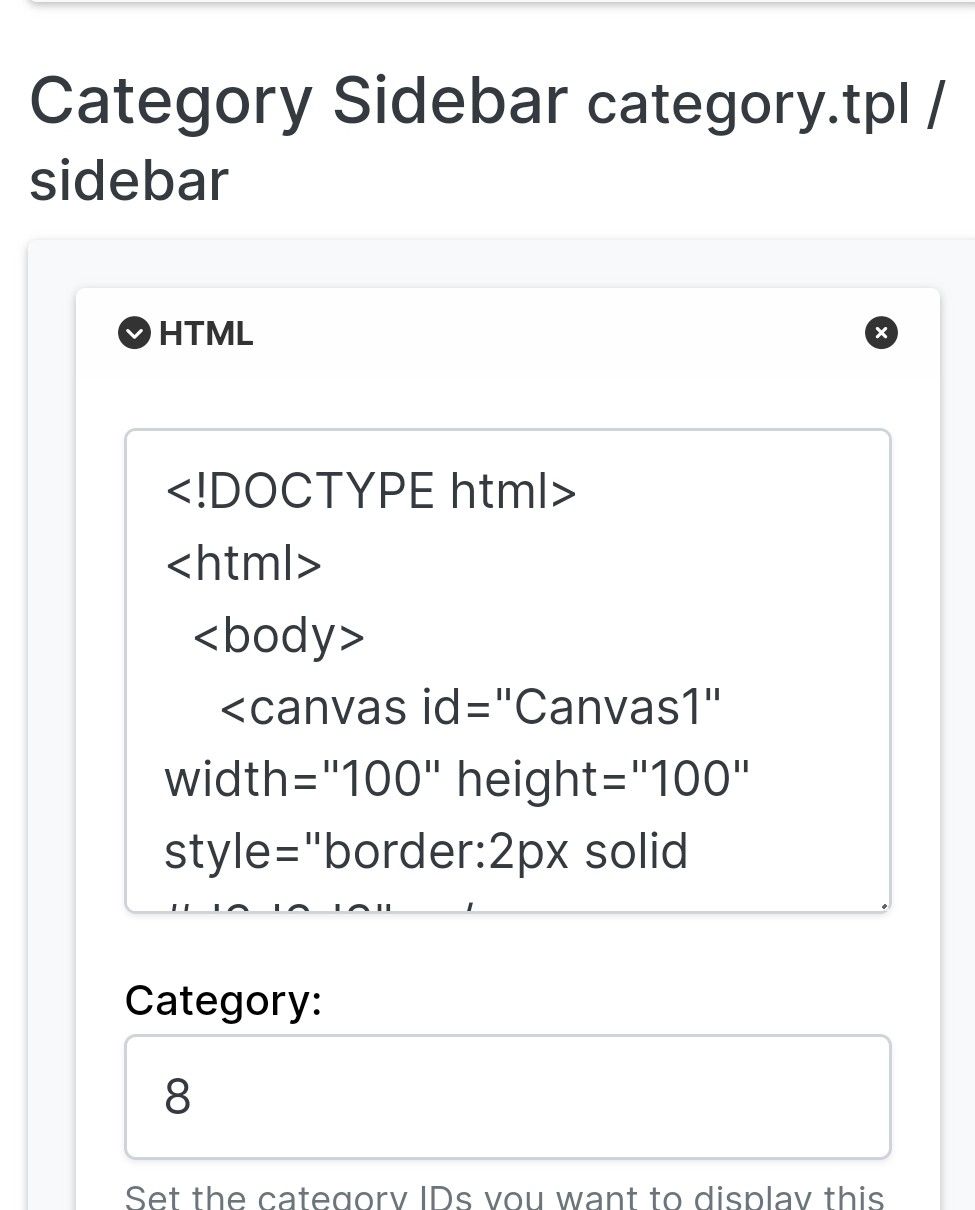
Task: Collapse the HTML widget with chevron icon
Action: (134, 333)
